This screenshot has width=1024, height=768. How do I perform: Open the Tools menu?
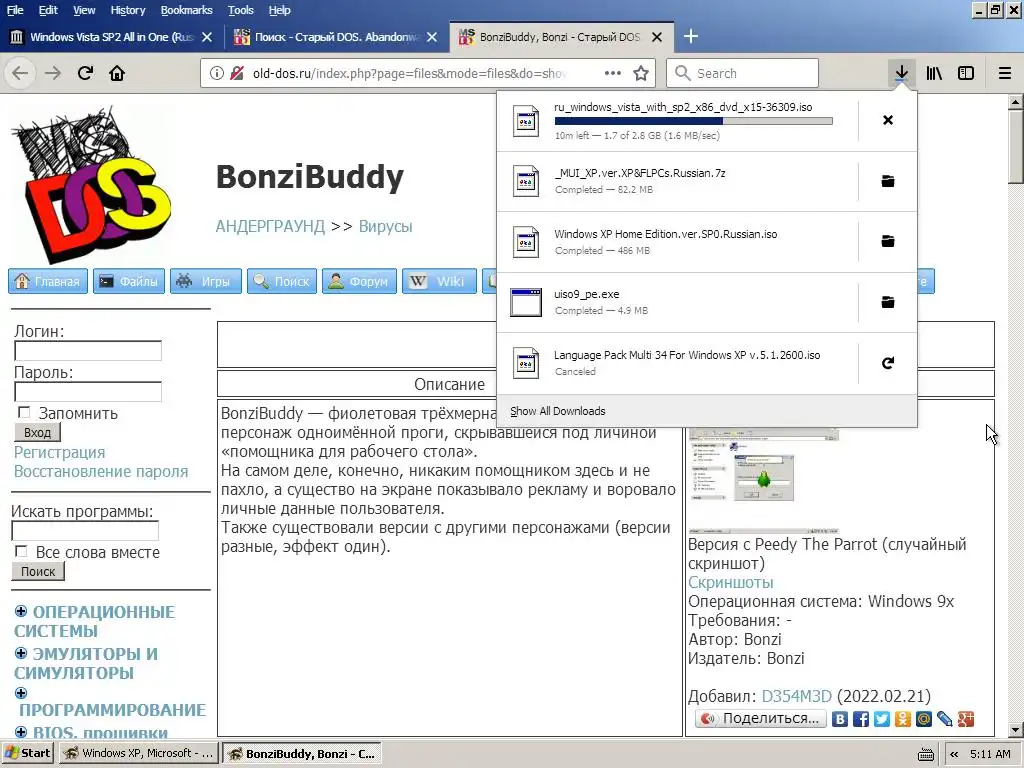coord(240,10)
